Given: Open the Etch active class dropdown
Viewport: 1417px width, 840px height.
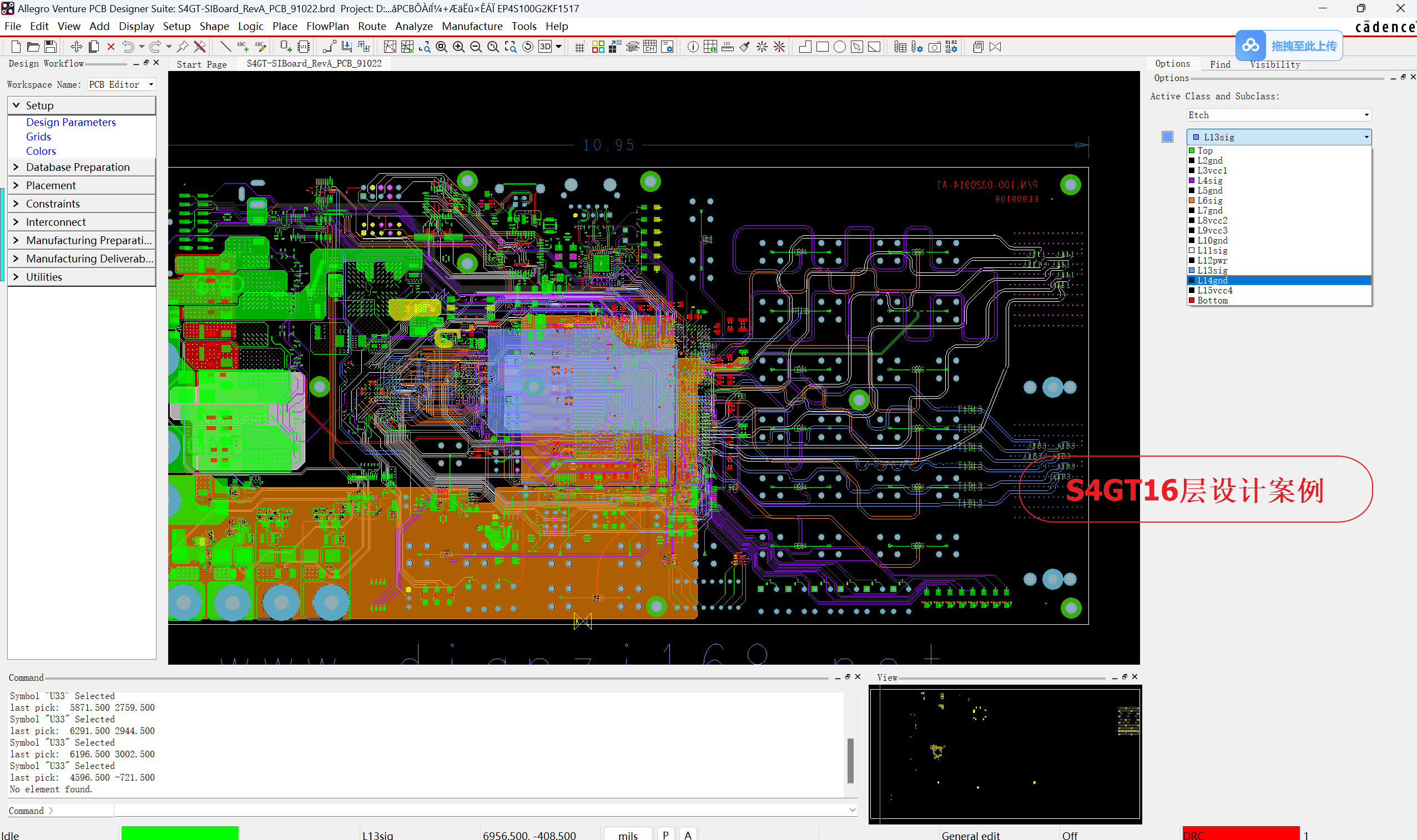Looking at the screenshot, I should point(1279,115).
